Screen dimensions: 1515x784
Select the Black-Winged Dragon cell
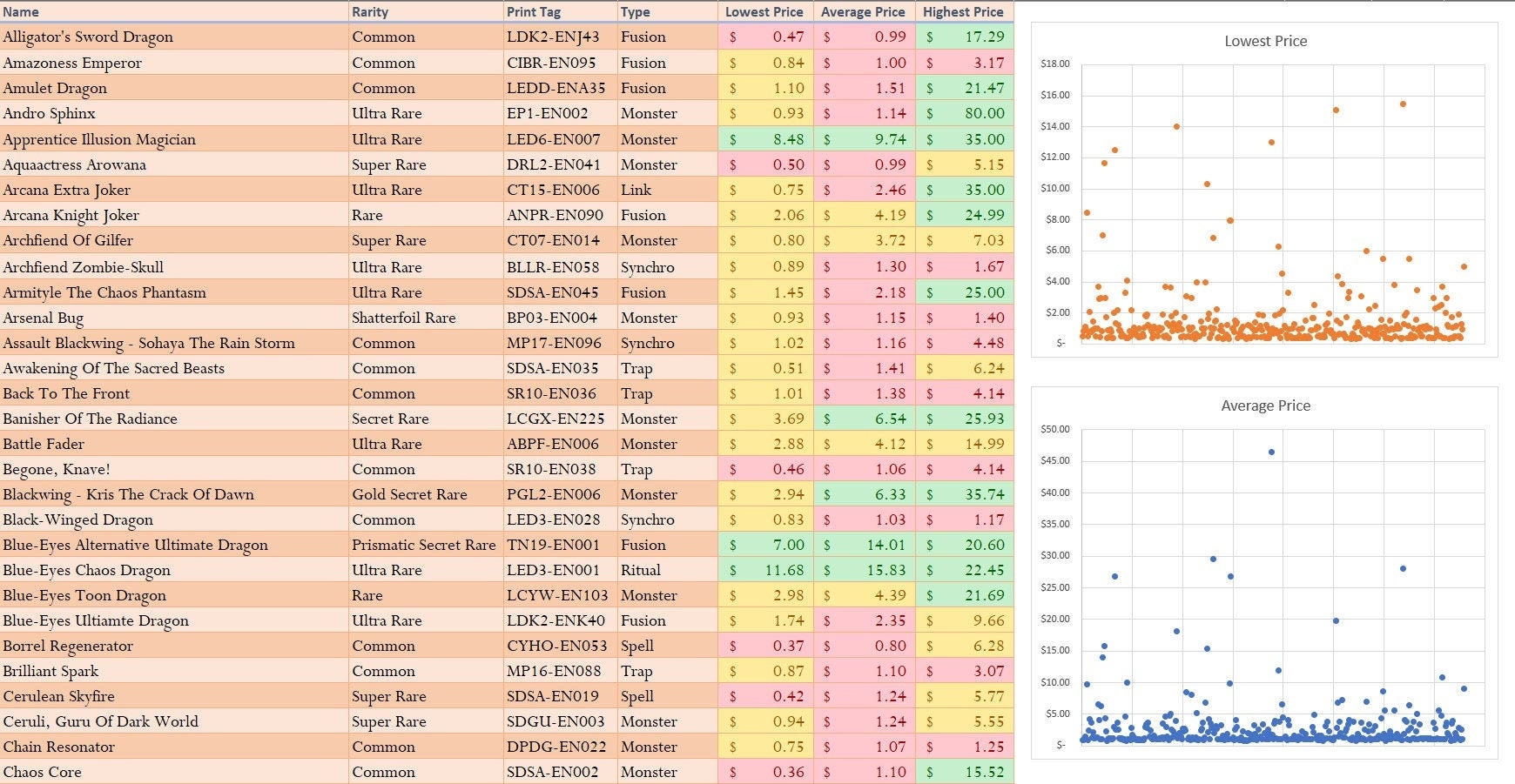pyautogui.click(x=174, y=519)
